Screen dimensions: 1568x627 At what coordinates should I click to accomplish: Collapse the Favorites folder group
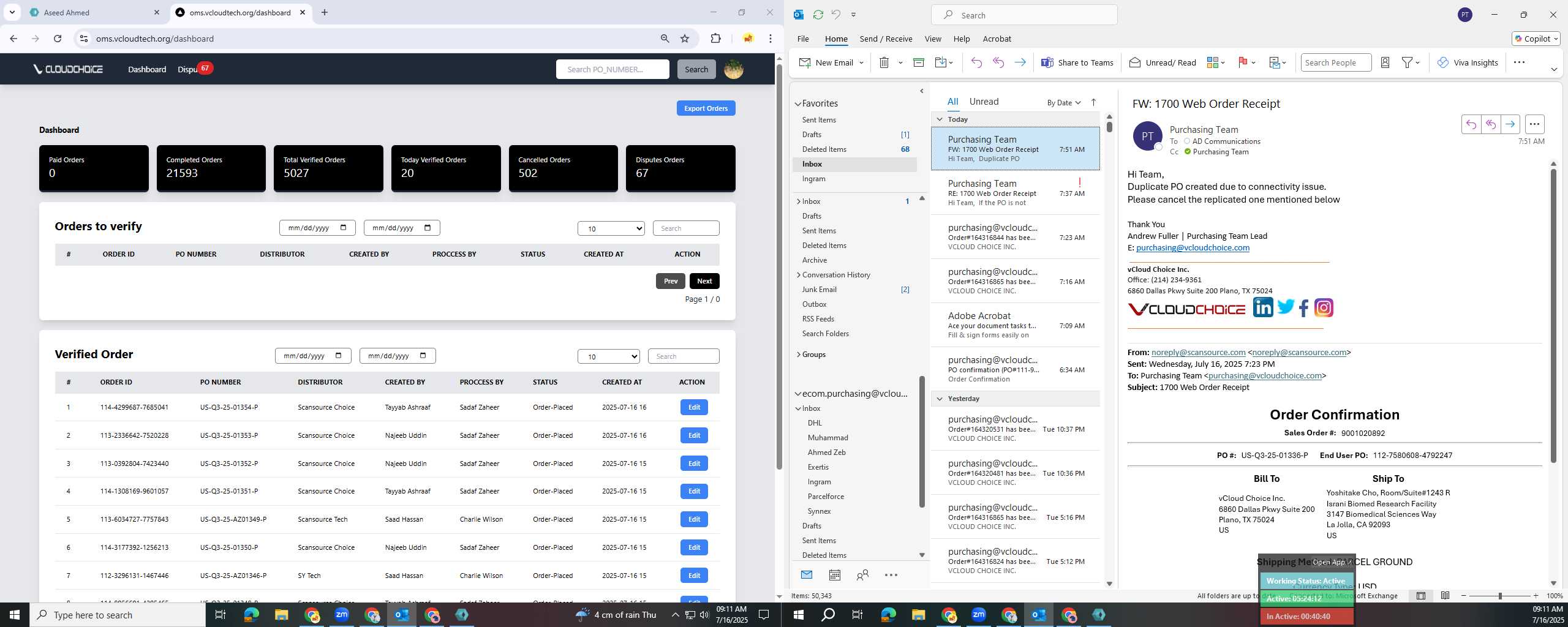pos(798,104)
